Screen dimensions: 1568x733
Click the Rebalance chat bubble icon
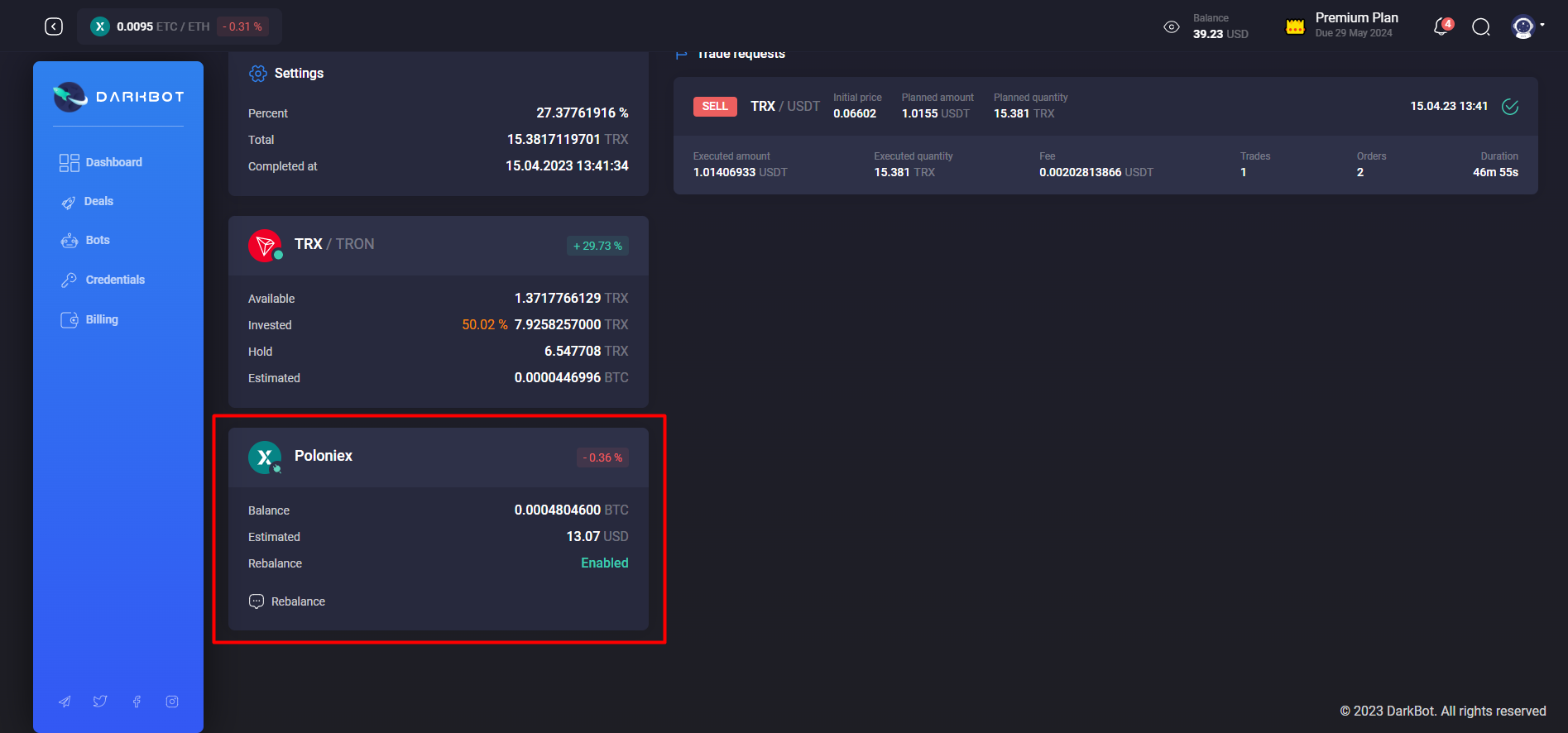[x=257, y=601]
